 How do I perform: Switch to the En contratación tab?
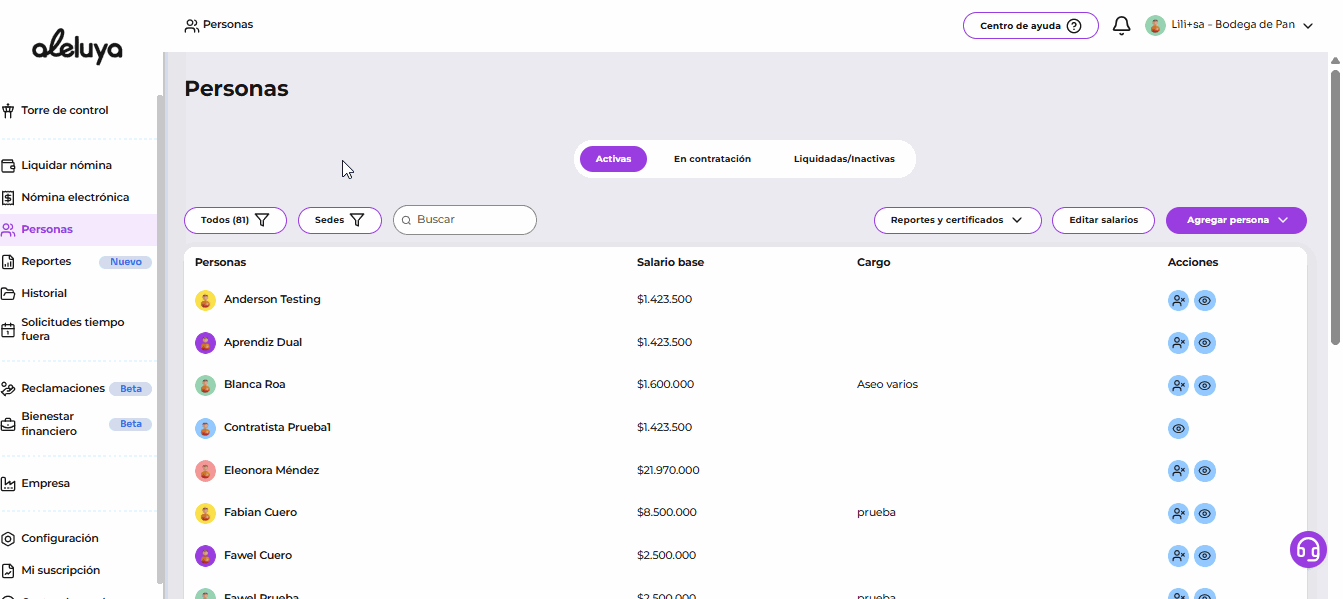(712, 159)
